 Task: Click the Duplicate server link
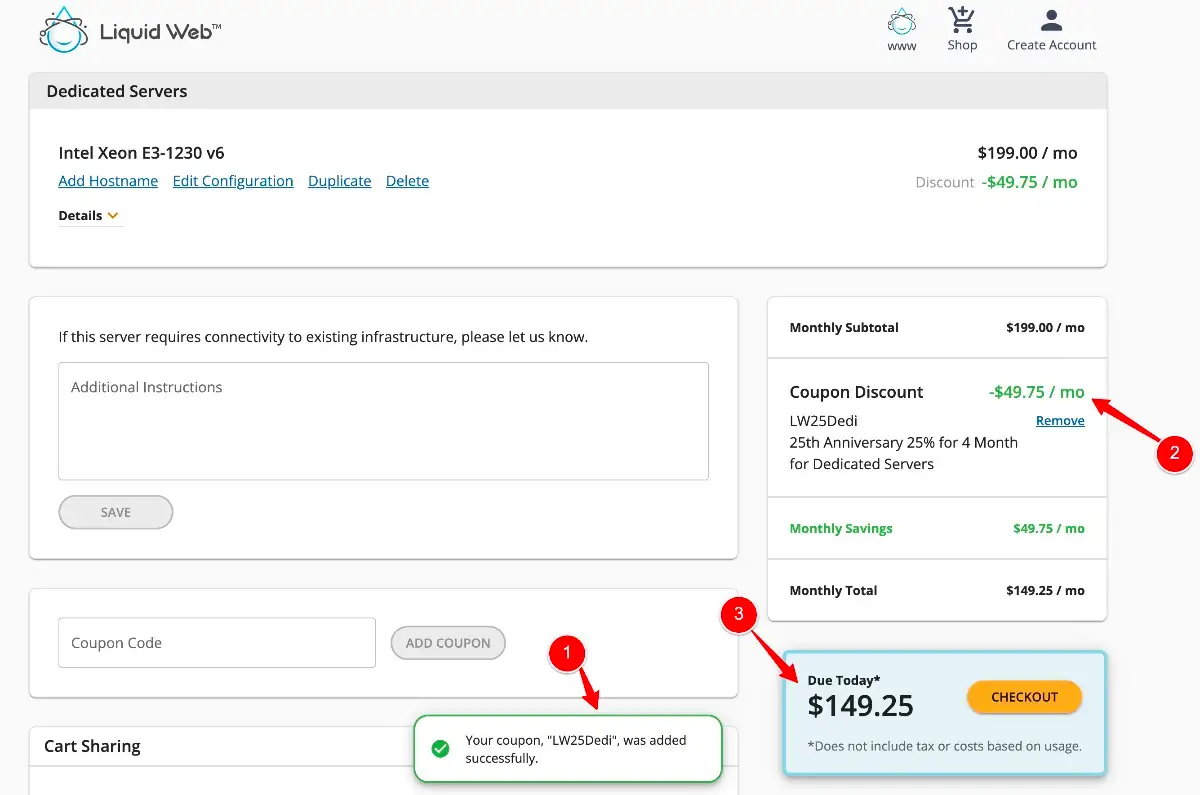(339, 181)
